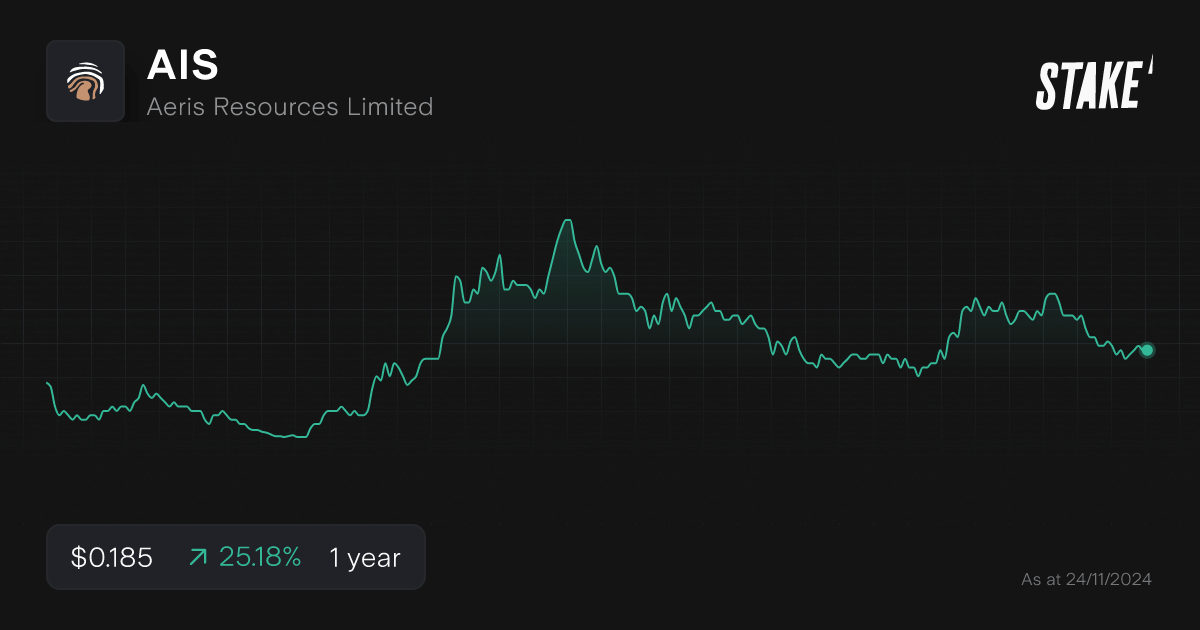Toggle the price display showing $0.185
1200x630 pixels.
(x=110, y=557)
